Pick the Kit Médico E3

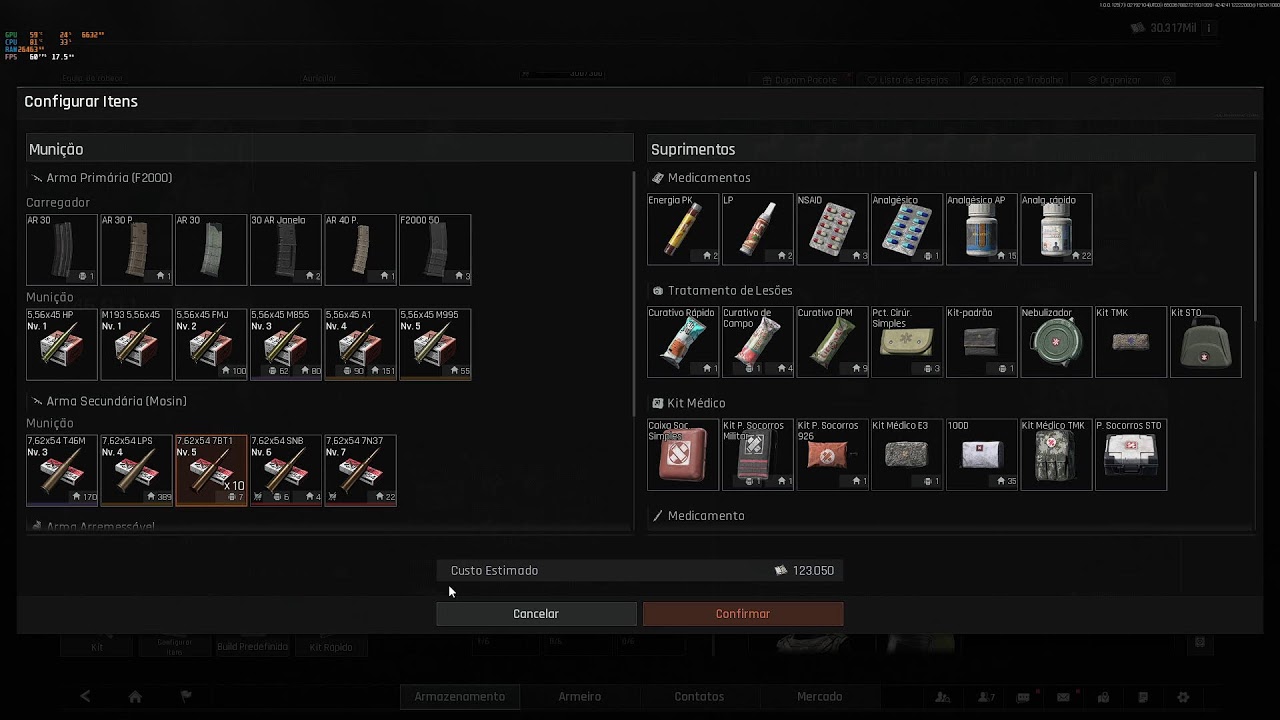click(x=907, y=455)
